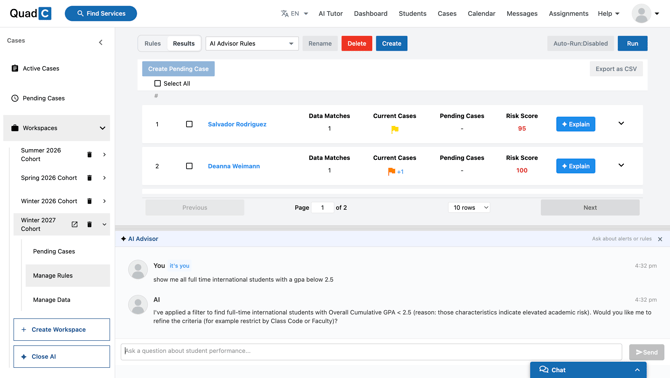Viewport: 670px width, 378px height.
Task: Toggle the Select All checkbox
Action: [x=158, y=83]
